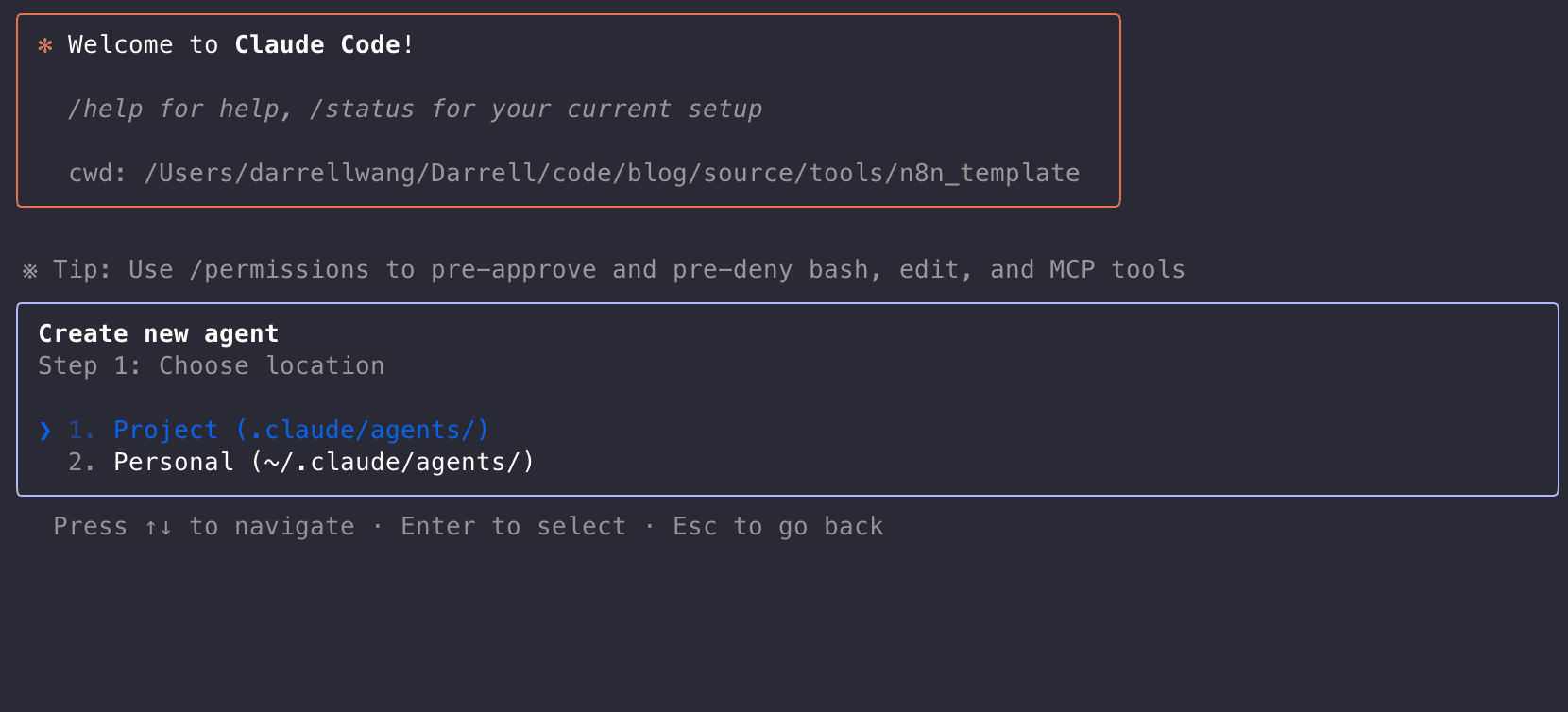Click the number 1. beside Project

pos(81,431)
